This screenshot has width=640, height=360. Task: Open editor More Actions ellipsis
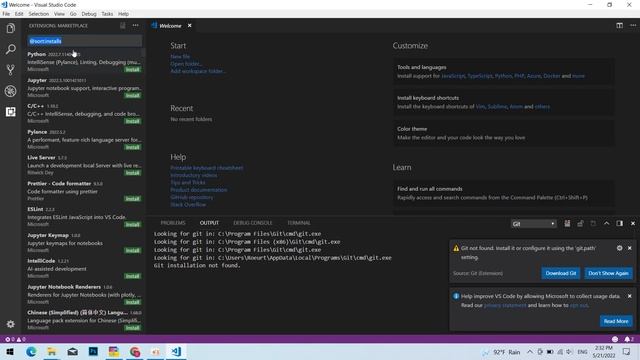[633, 25]
